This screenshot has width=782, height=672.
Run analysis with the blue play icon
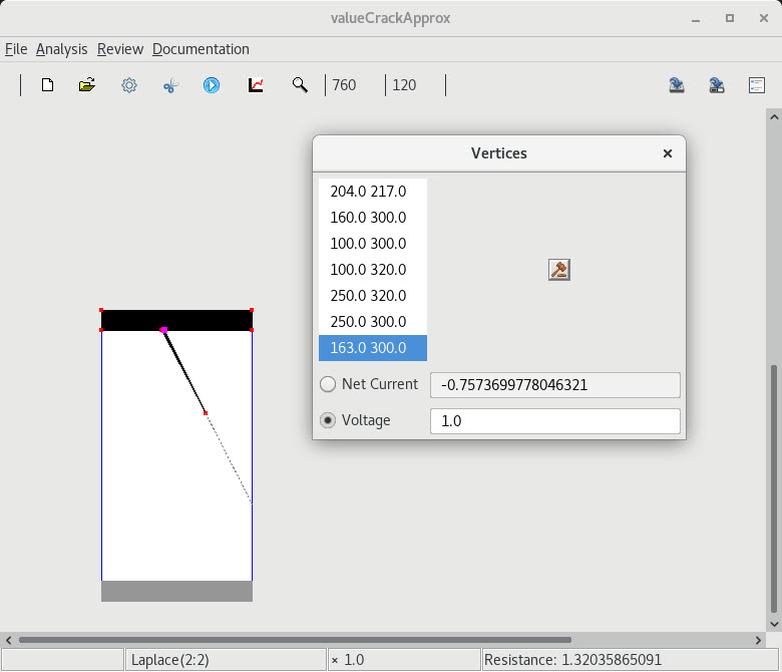coord(211,86)
